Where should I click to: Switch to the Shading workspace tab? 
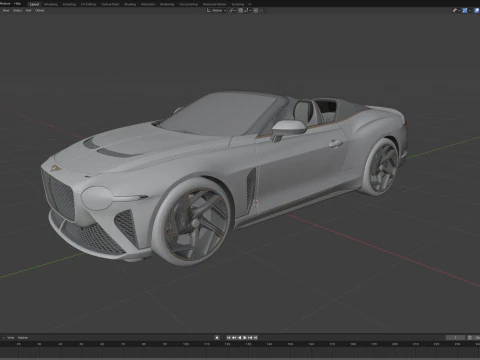click(x=130, y=4)
